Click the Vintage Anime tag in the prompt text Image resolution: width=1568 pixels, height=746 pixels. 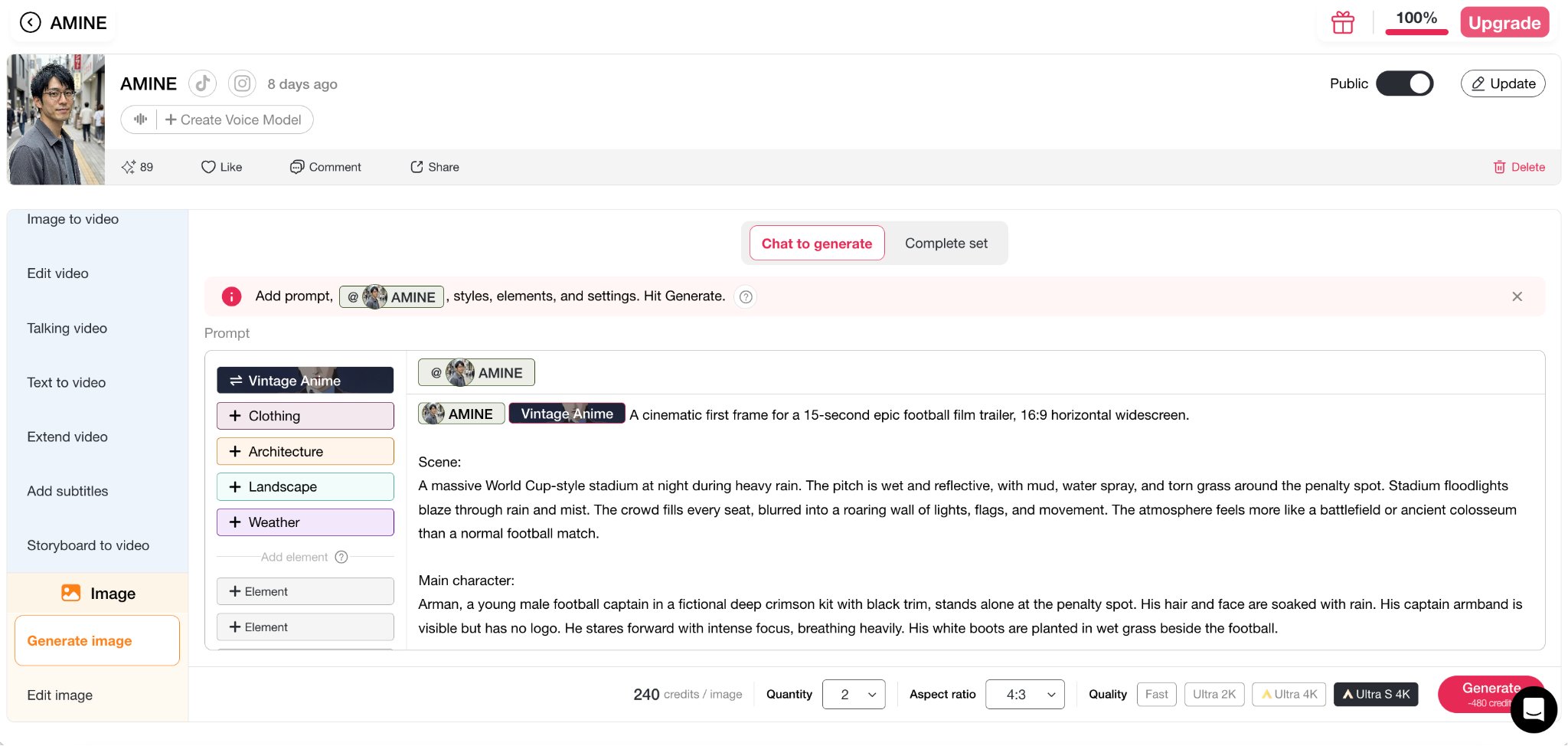click(x=567, y=414)
